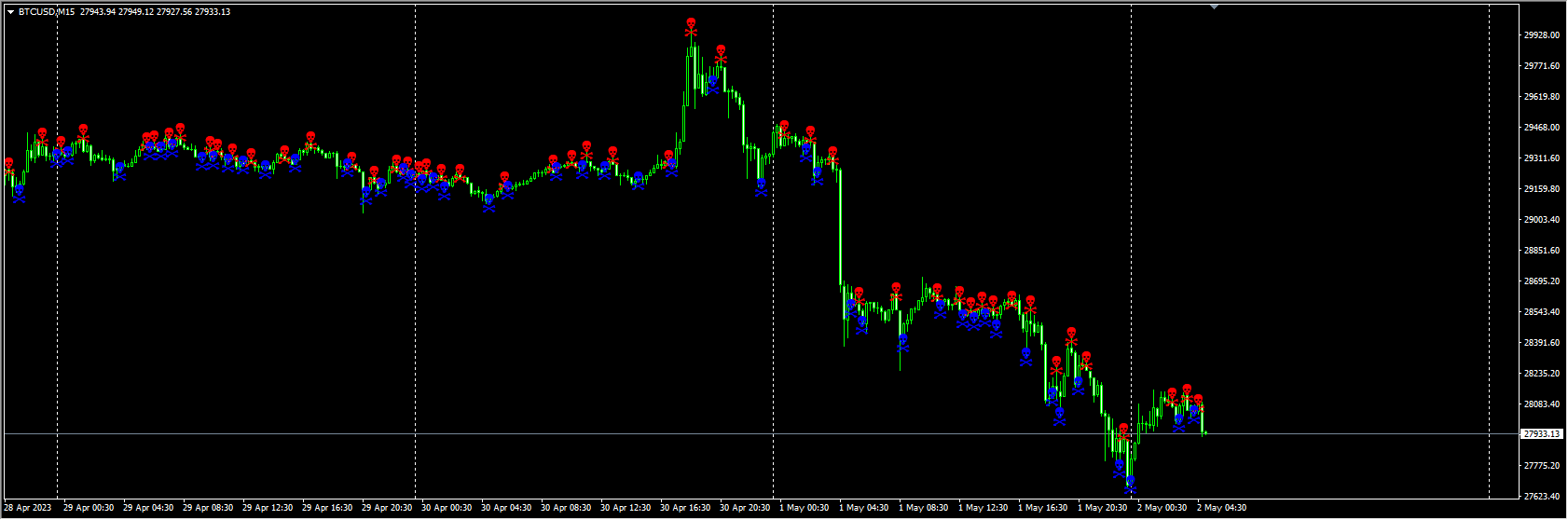Click the blue skull under the 30 Apr 20:30 dip

pos(761,185)
